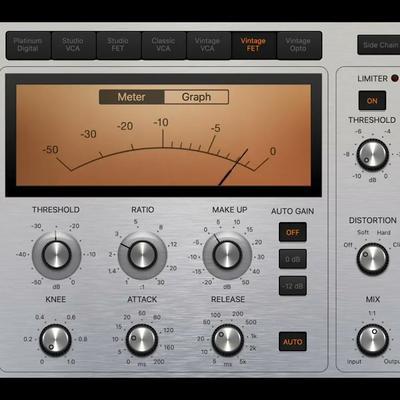Click the DISTORTION label
Image resolution: width=400 pixels, height=400 pixels.
373,220
